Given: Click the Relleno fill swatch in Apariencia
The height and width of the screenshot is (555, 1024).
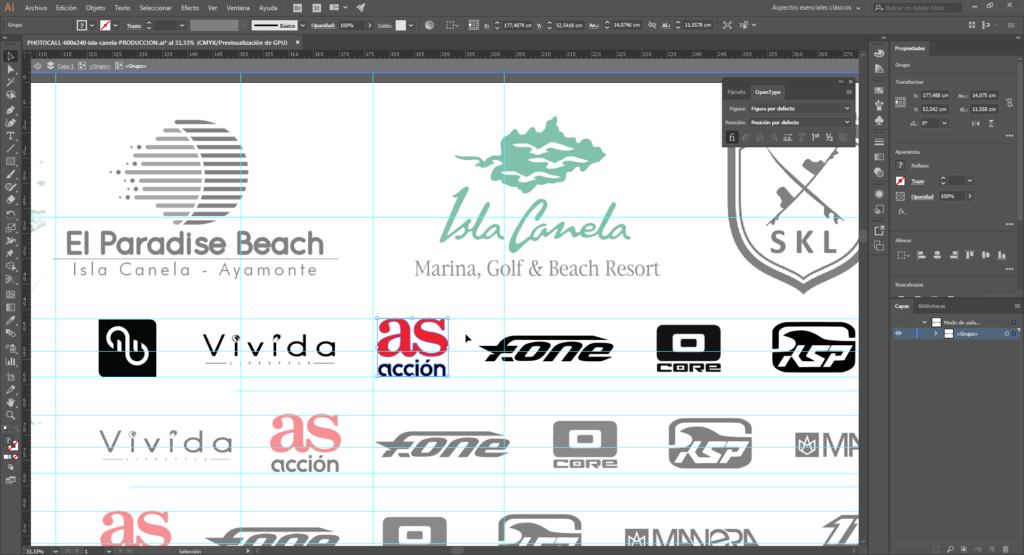Looking at the screenshot, I should (900, 166).
